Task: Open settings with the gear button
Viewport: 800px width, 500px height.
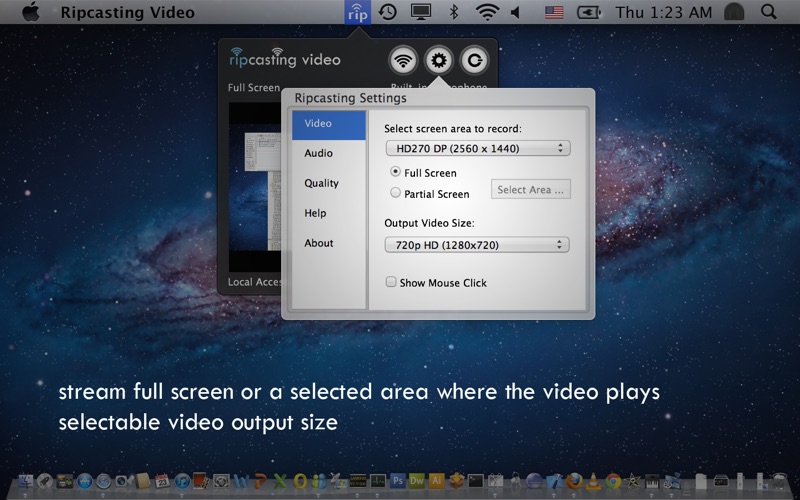Action: point(439,61)
